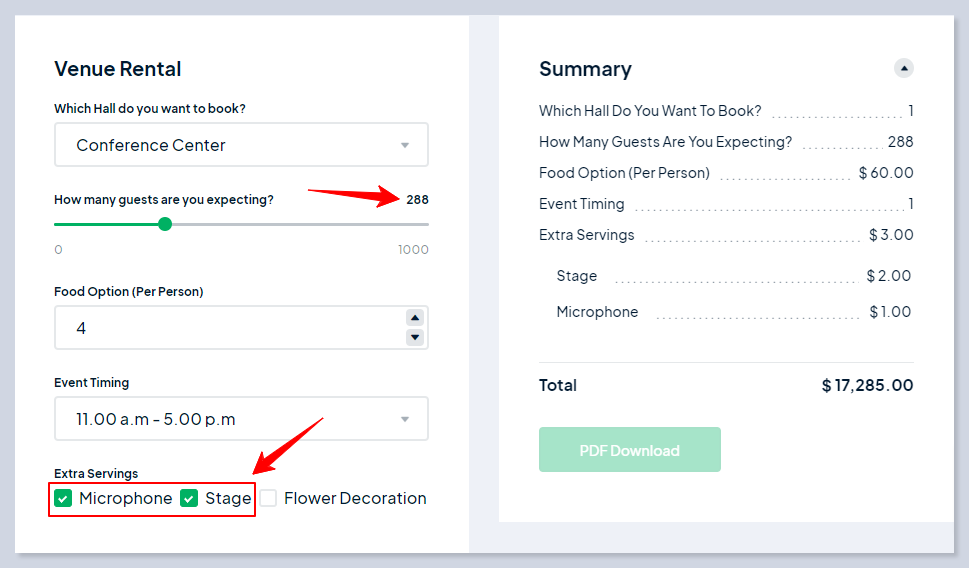Click slider track near 1000 end
969x568 pixels.
click(415, 224)
